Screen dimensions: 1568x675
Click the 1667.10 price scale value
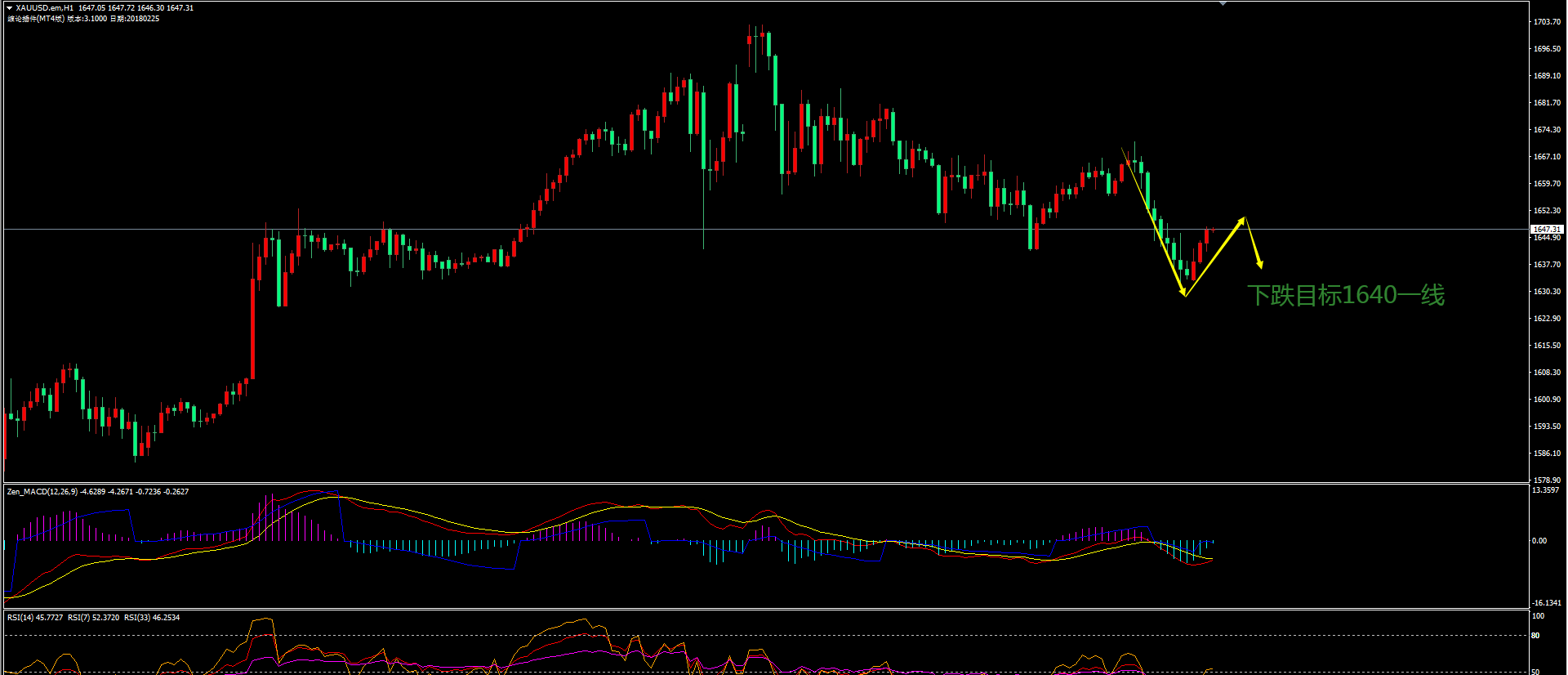[x=1548, y=157]
